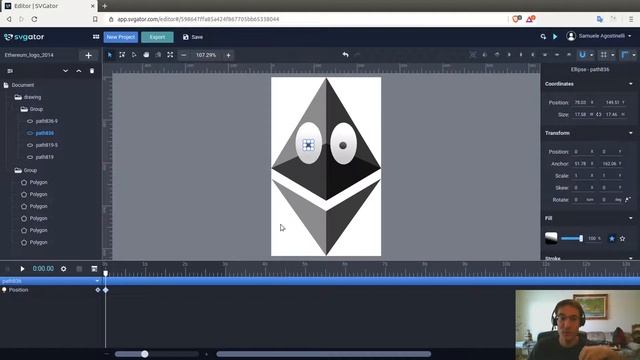
Task: Click the New Project button
Action: coord(120,37)
